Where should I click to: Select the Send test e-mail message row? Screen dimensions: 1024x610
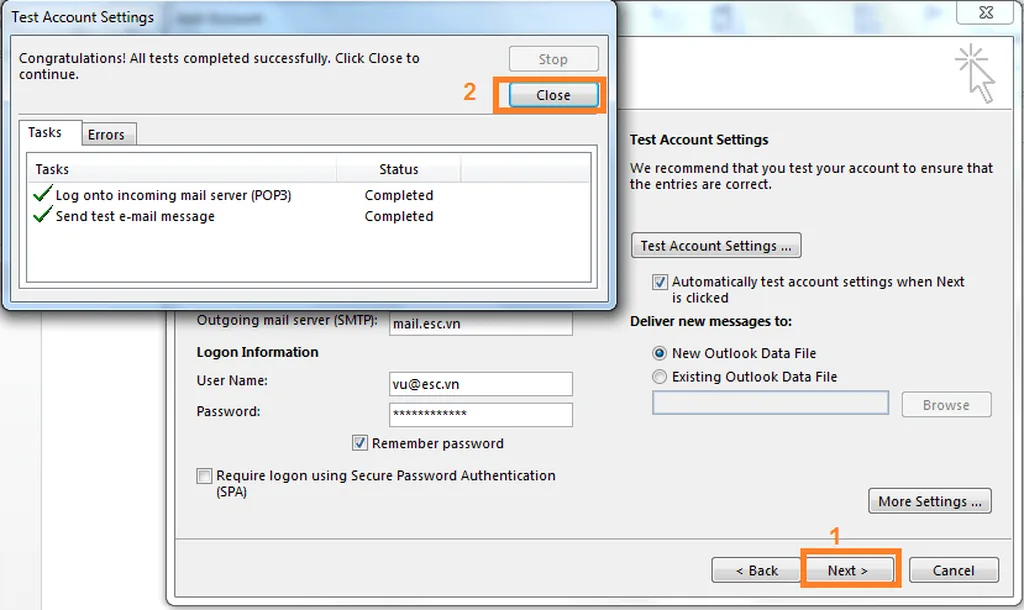308,216
